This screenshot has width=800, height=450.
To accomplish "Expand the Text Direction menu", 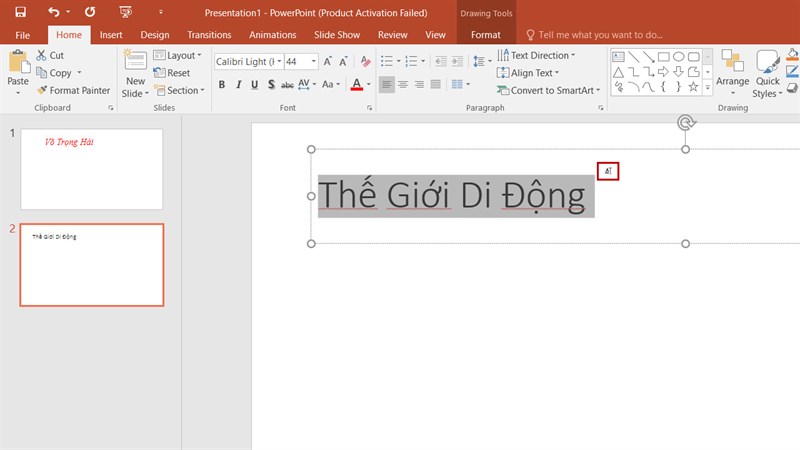I will point(537,55).
